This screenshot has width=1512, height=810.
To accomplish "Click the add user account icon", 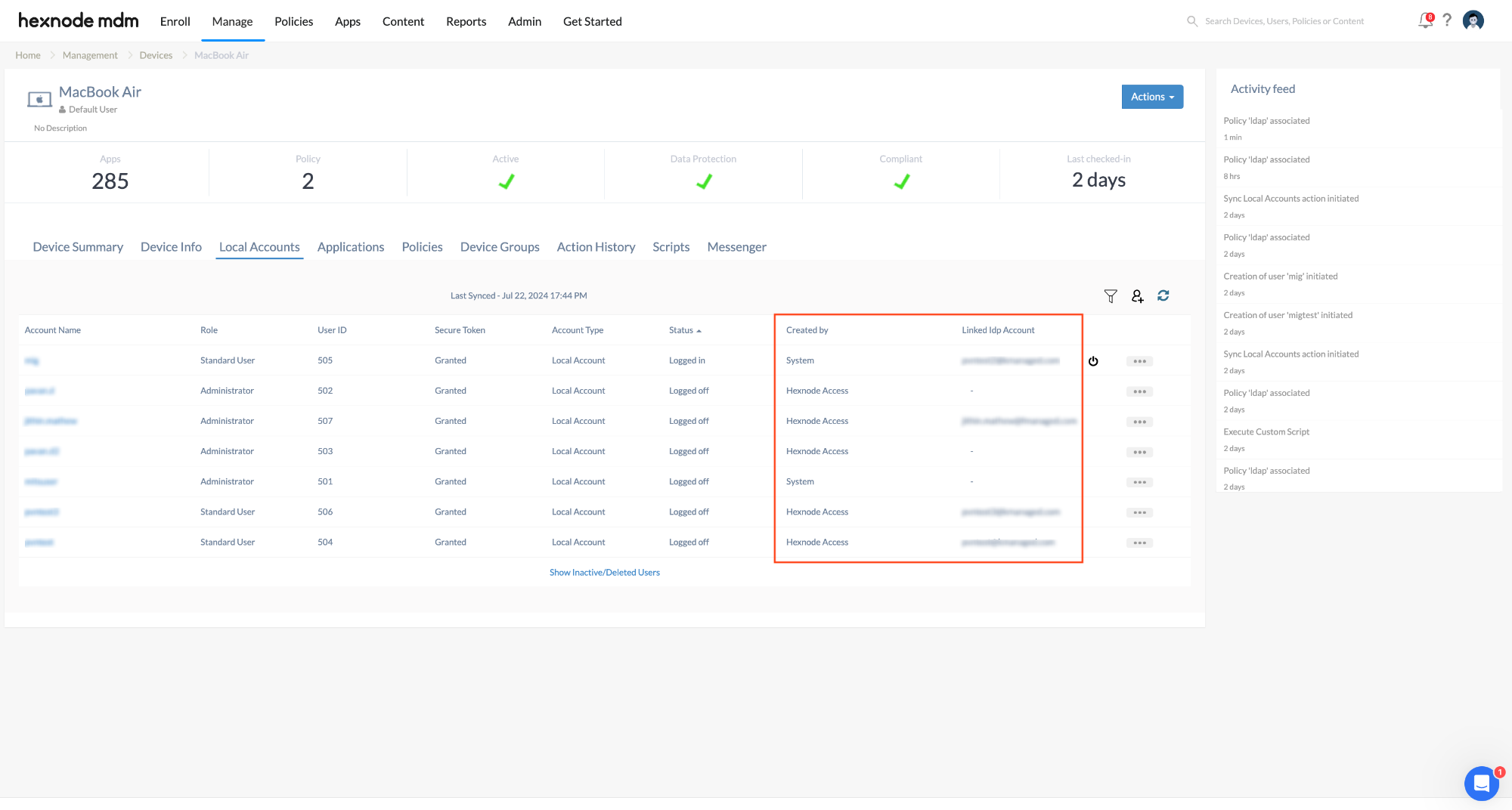I will click(x=1137, y=296).
